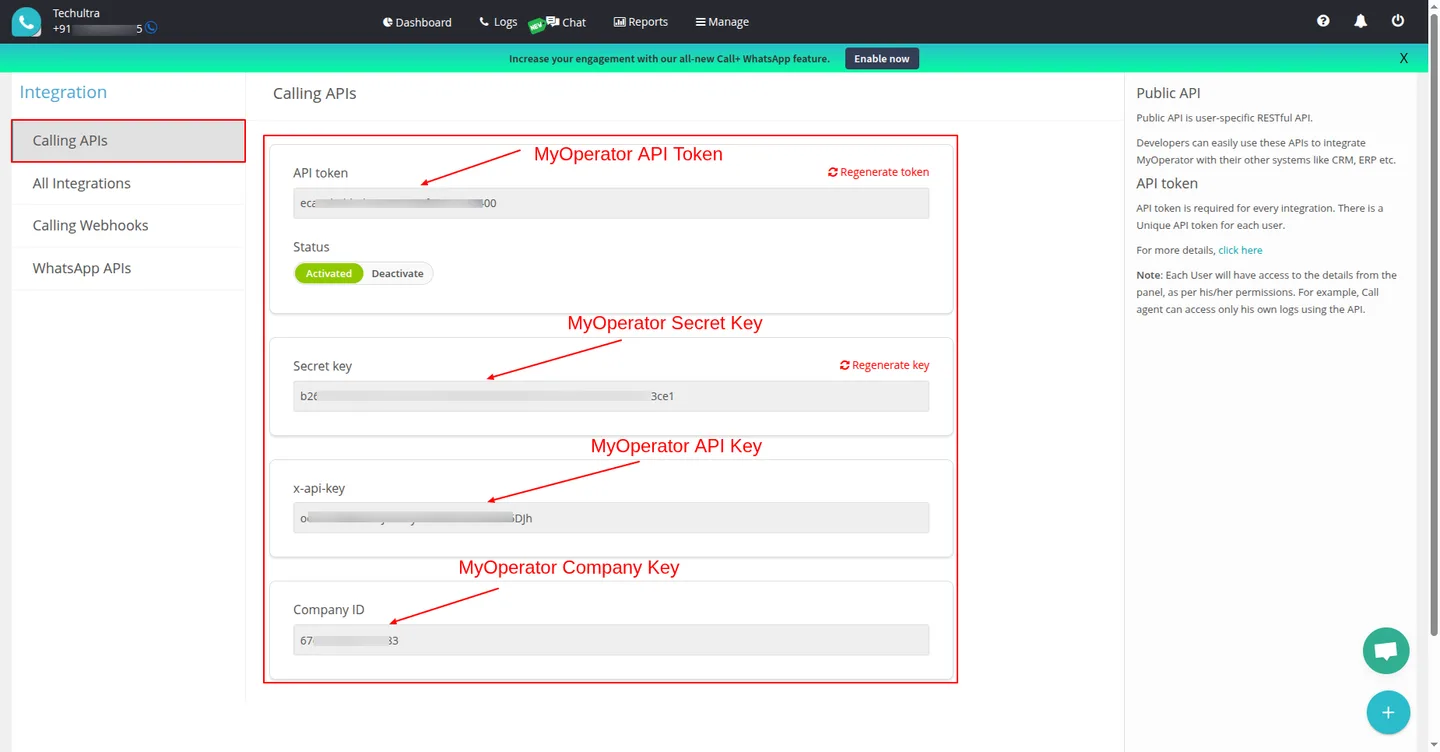
Task: Select All Integrations in sidebar
Action: (x=128, y=183)
